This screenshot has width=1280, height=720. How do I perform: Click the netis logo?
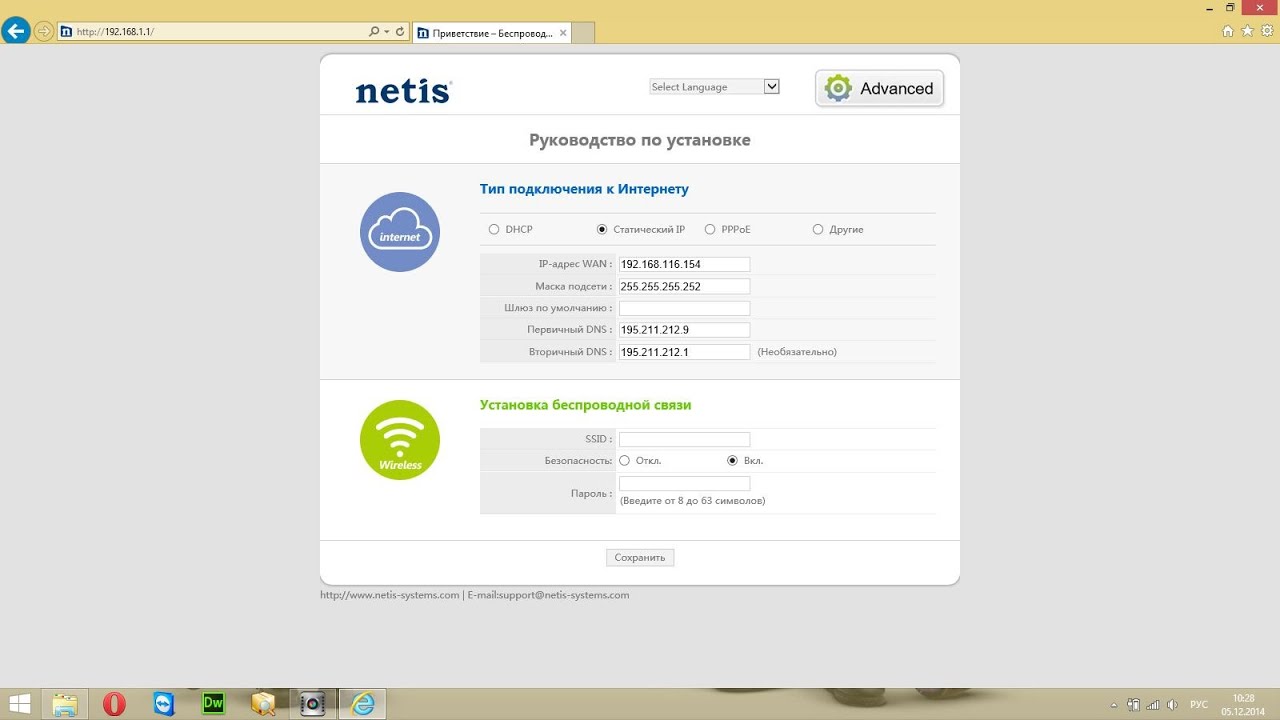tap(403, 90)
